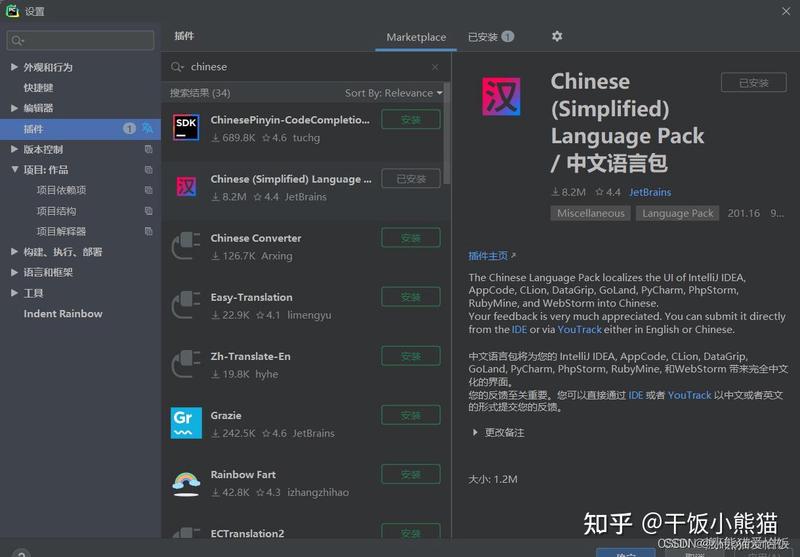800x557 pixels.
Task: Click the translate icon beside 插件 item
Action: [147, 128]
